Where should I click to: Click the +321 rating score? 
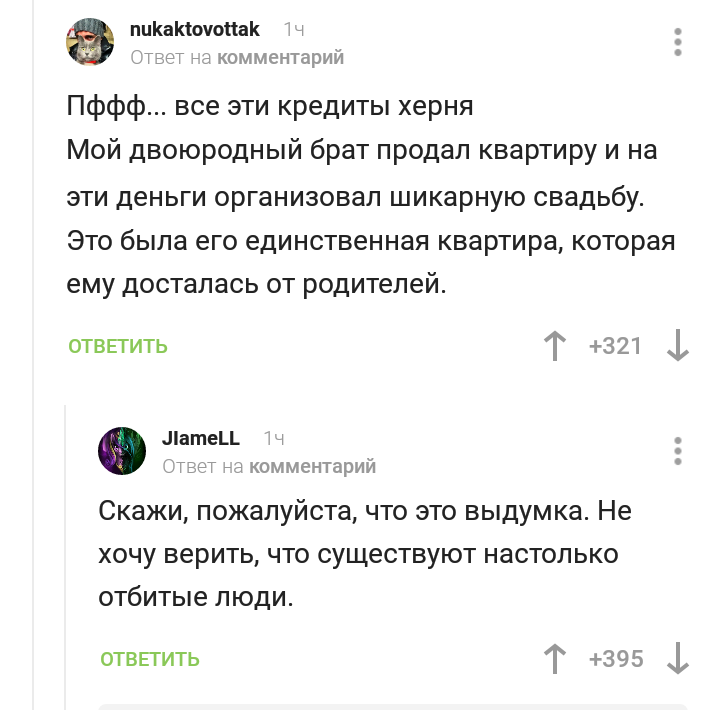pos(615,347)
